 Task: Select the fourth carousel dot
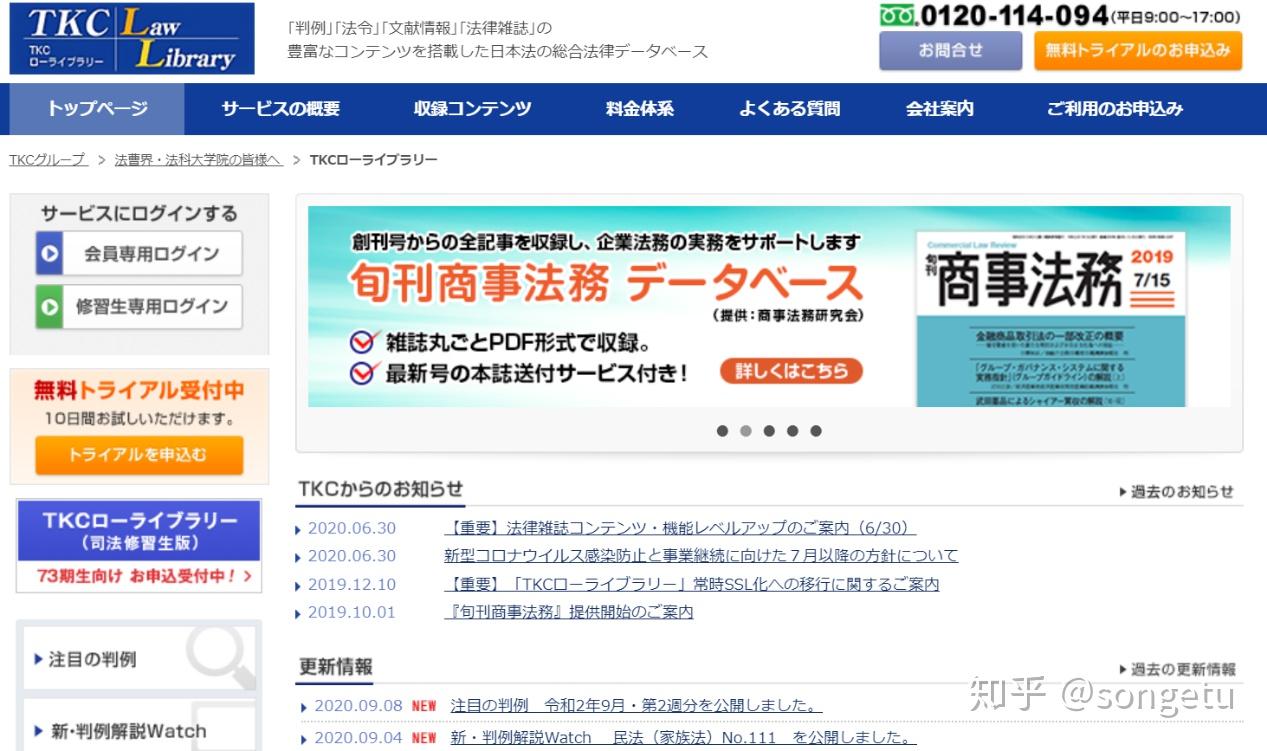[792, 431]
